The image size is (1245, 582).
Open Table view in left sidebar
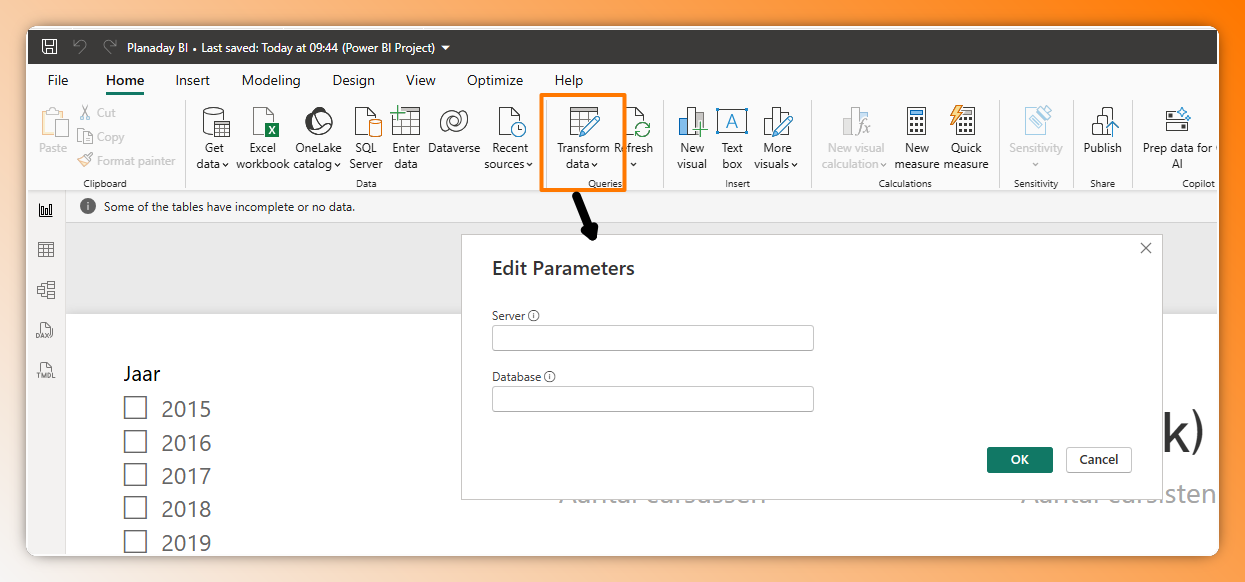[x=46, y=250]
